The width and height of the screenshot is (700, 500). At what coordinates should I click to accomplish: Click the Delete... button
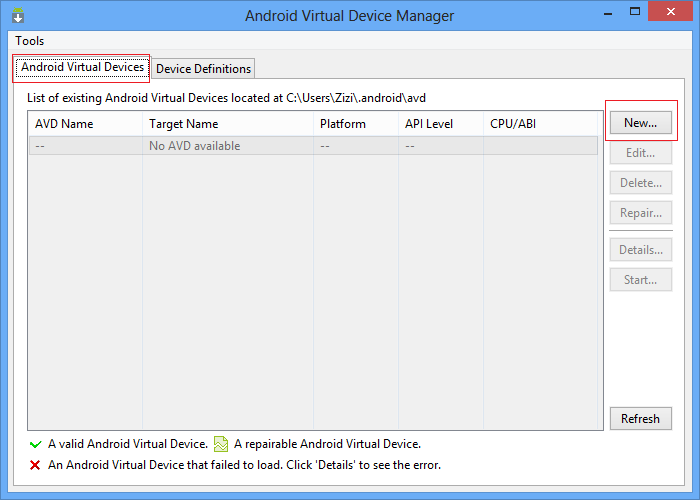640,183
